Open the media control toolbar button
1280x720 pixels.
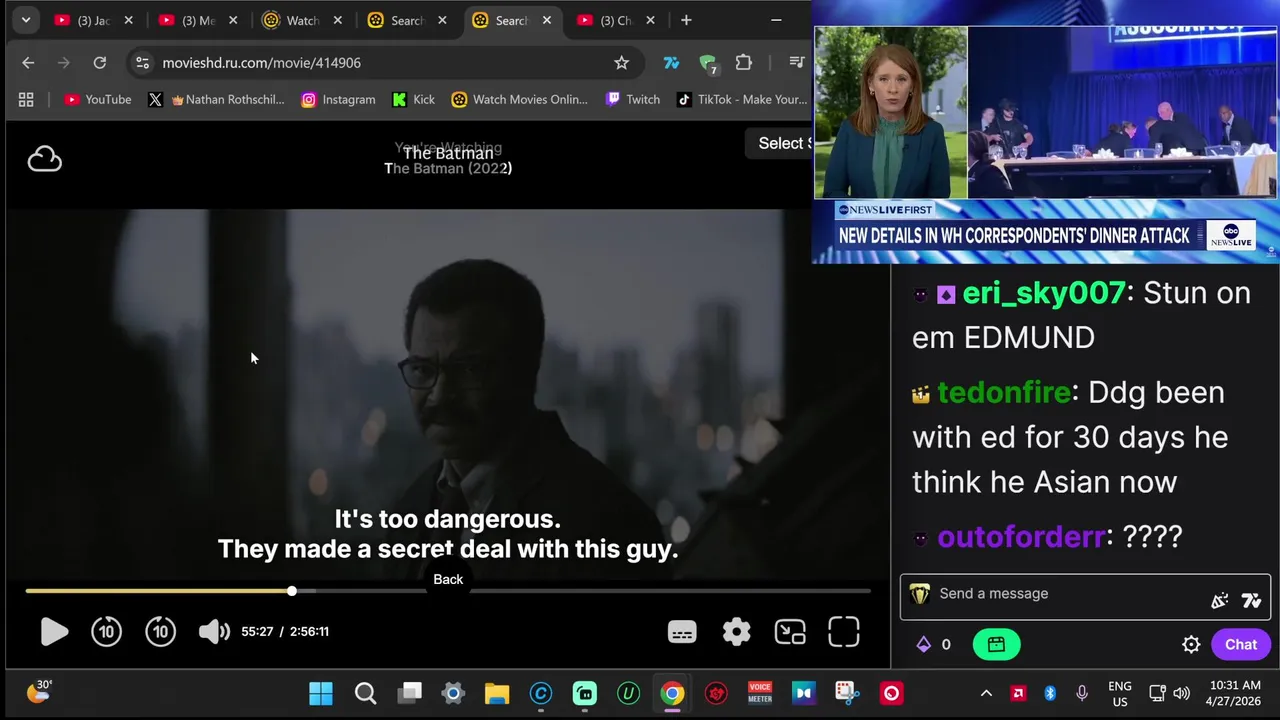pos(796,62)
